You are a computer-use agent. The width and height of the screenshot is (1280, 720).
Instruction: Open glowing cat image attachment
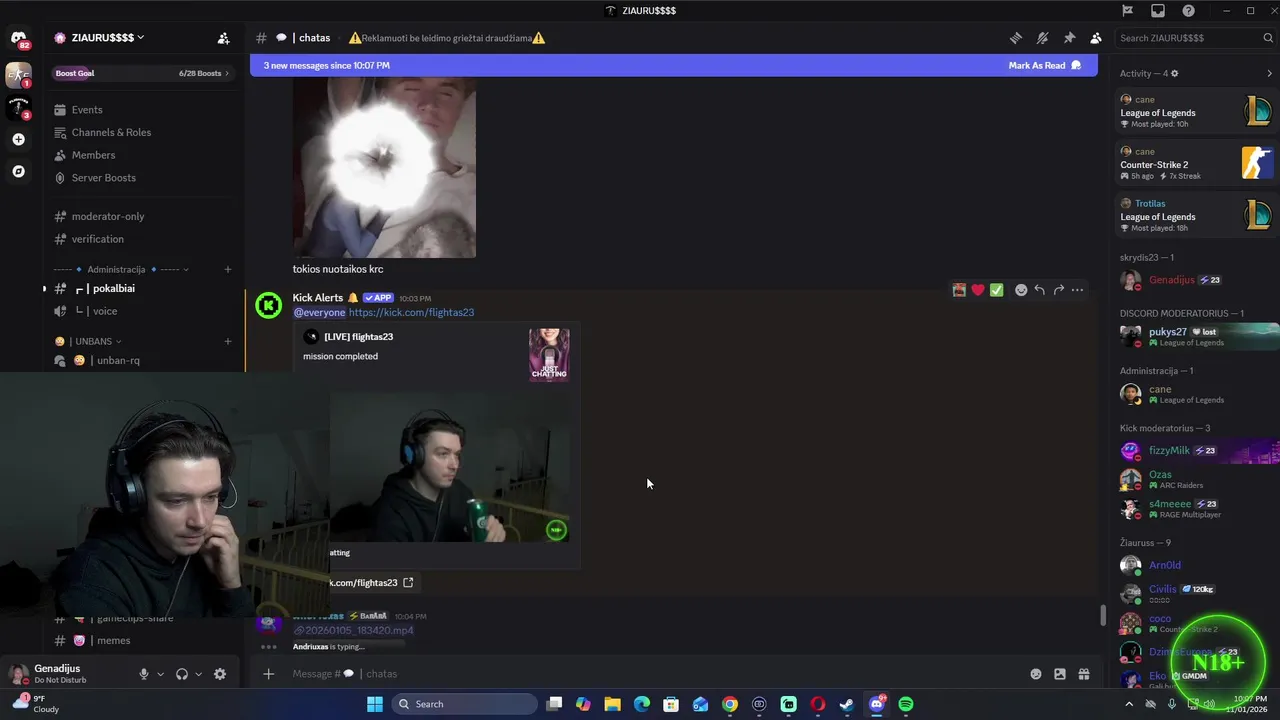[x=384, y=167]
